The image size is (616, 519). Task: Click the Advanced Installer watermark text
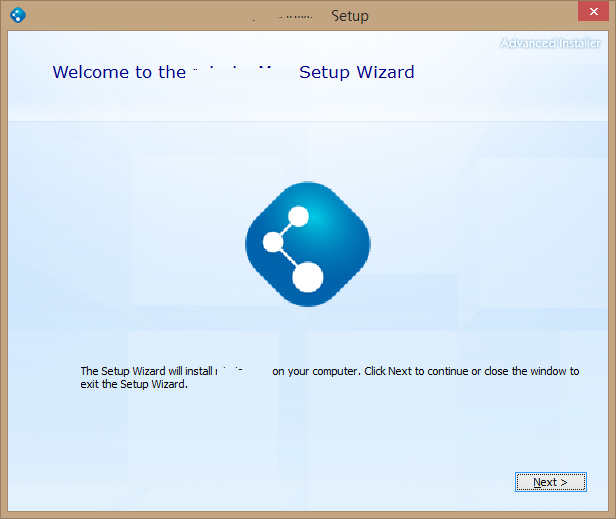coord(550,43)
